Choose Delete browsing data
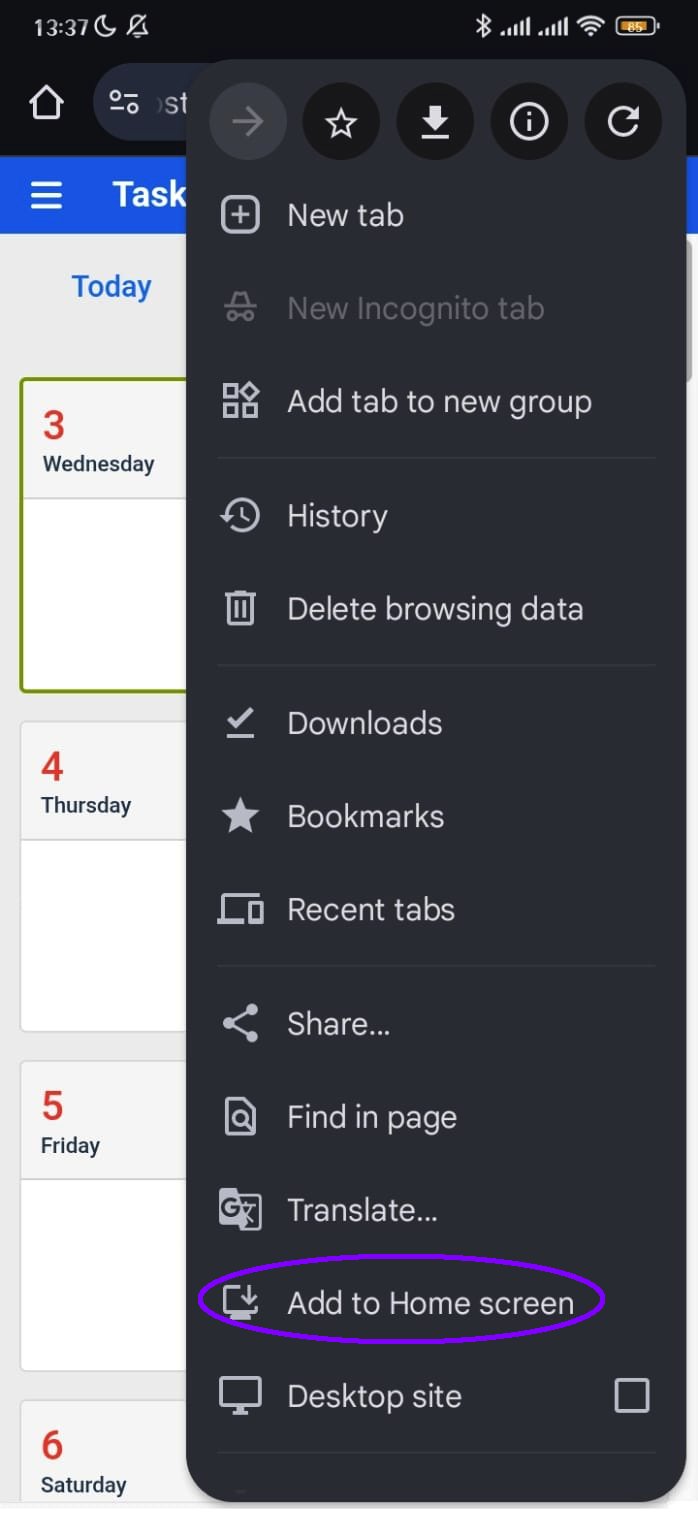Screen dimensions: 698x1522 (x=434, y=609)
